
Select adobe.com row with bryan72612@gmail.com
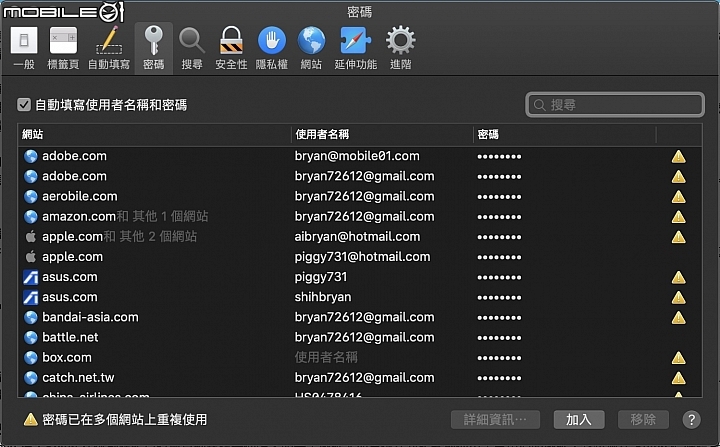click(360, 176)
